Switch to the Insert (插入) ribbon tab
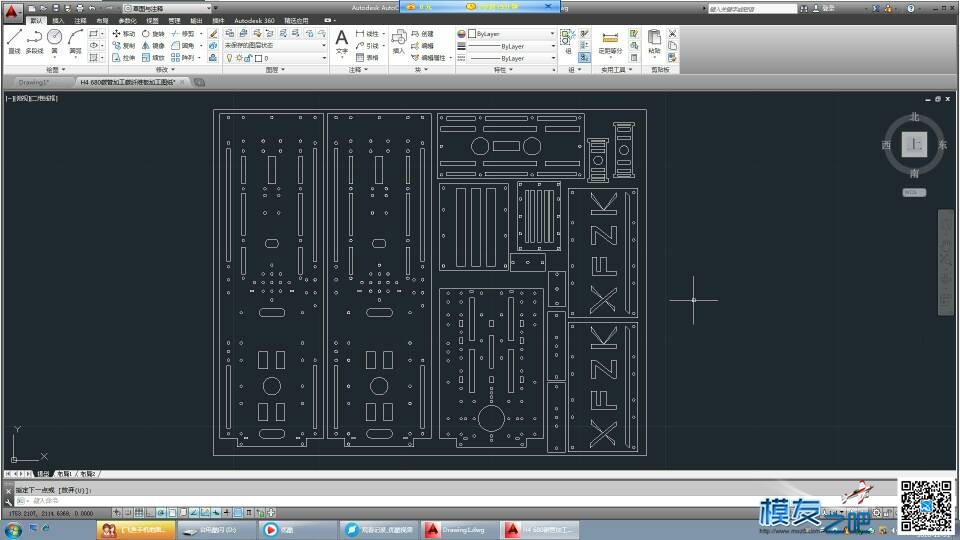Viewport: 960px width, 540px height. (58, 21)
